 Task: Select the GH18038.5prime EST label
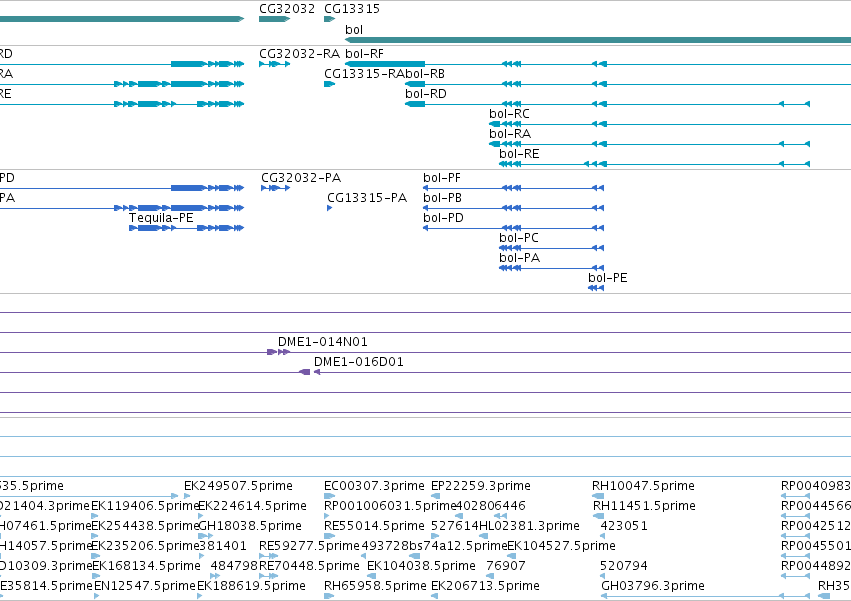tap(250, 526)
